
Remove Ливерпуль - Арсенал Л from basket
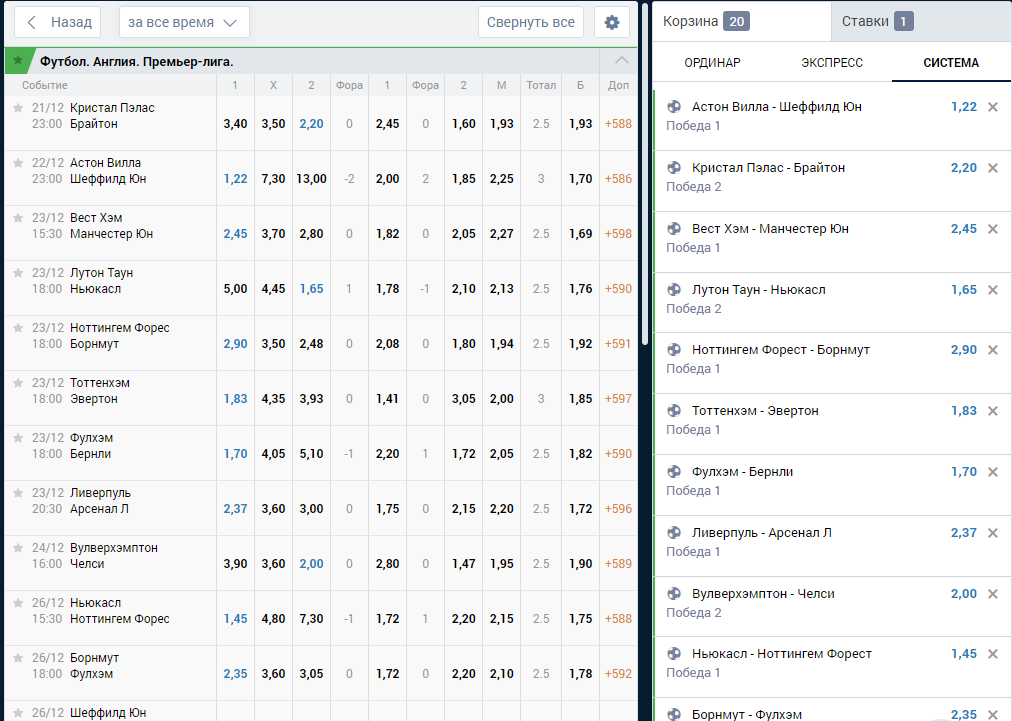coord(993,533)
